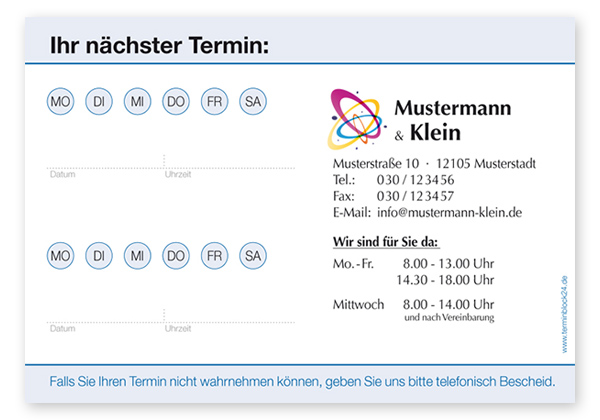Mark the DI circle in the second appointment row
The image size is (600, 420).
99,257
